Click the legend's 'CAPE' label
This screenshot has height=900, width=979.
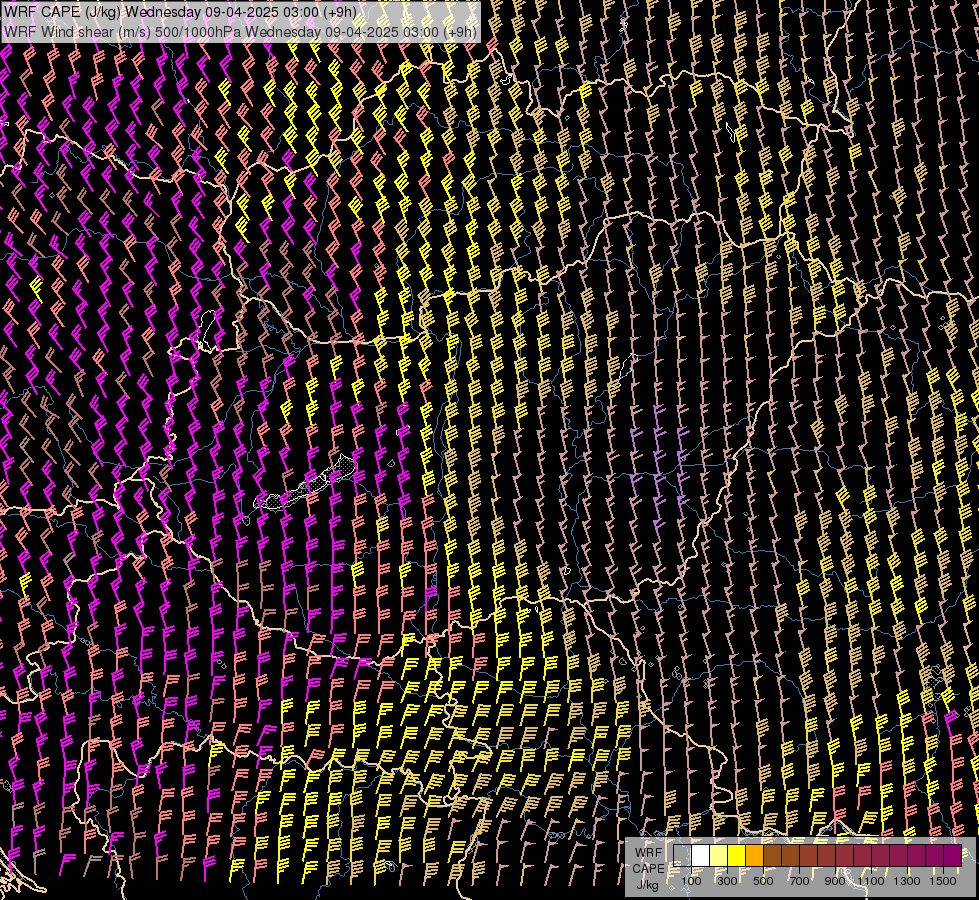(x=648, y=869)
